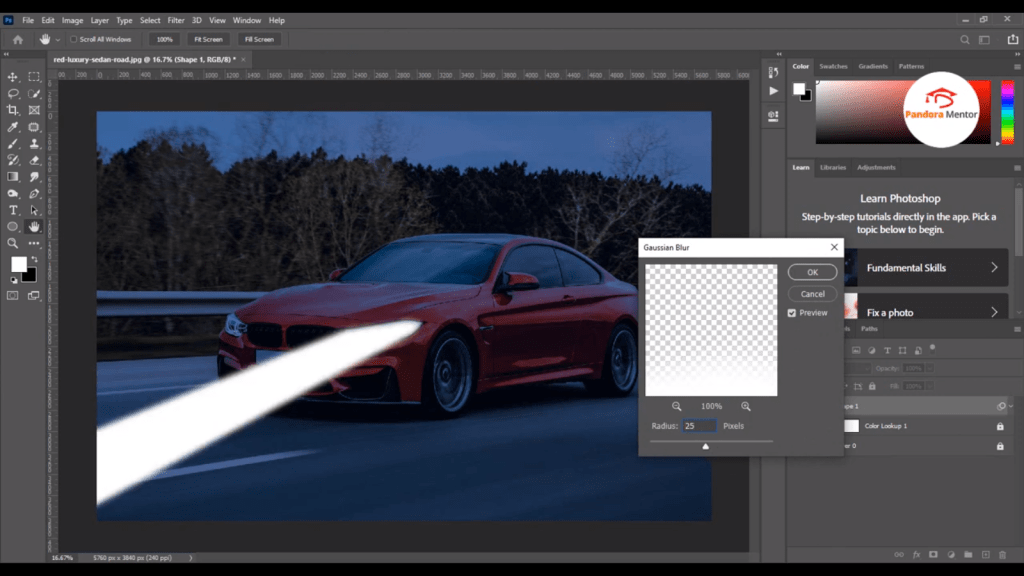Select the Zoom tool

click(12, 240)
